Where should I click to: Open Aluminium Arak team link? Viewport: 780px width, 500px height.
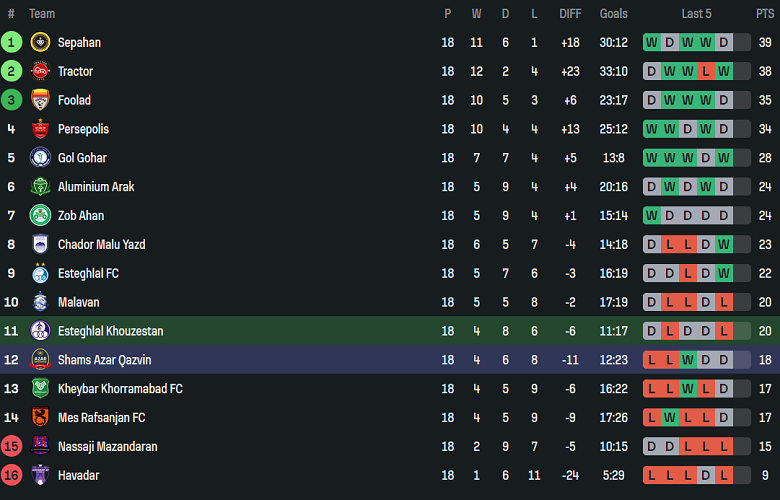coord(96,187)
